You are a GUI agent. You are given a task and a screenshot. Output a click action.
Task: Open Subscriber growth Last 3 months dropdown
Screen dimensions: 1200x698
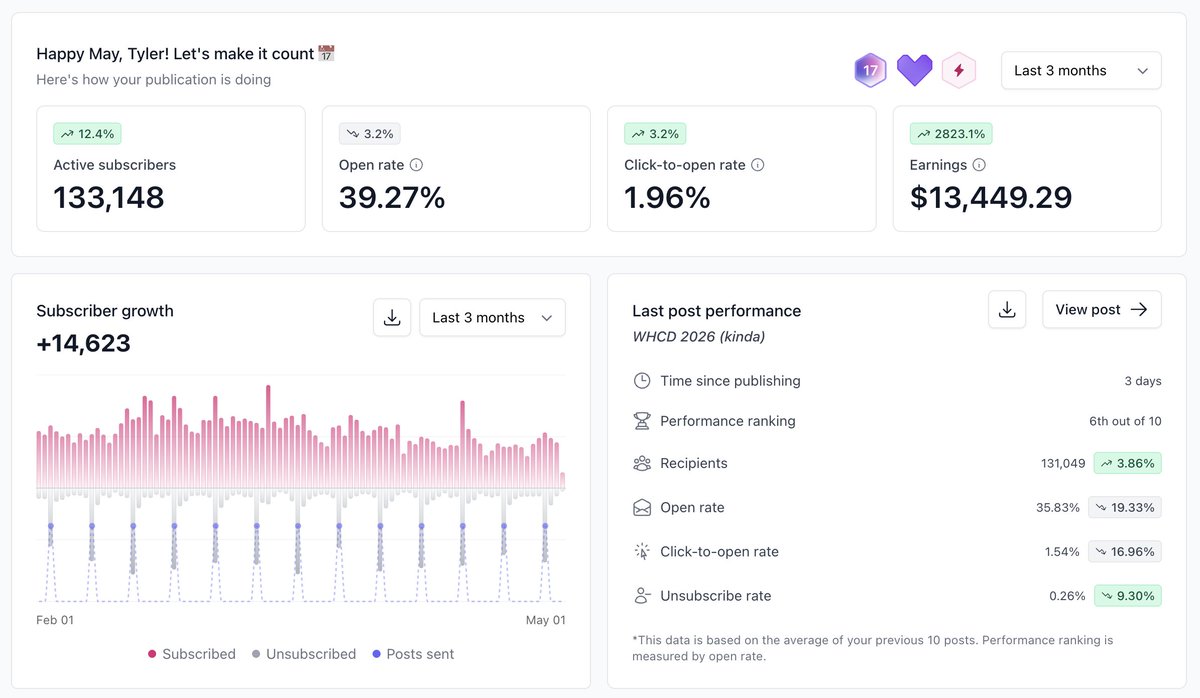click(x=492, y=317)
